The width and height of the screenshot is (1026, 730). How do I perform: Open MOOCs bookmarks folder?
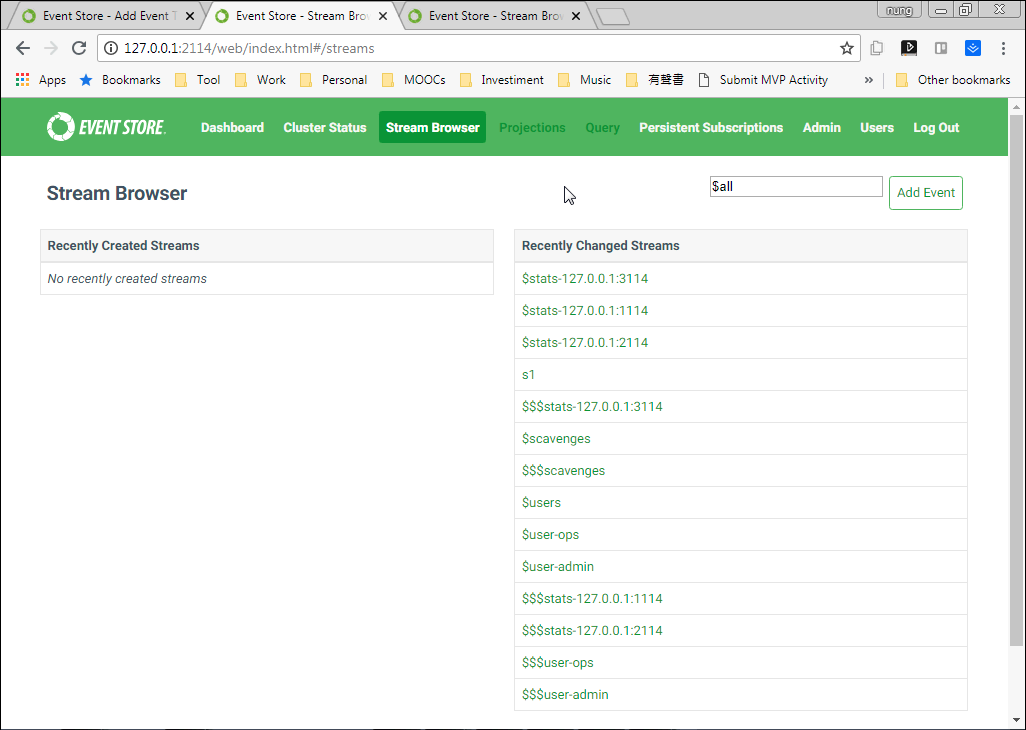click(414, 80)
